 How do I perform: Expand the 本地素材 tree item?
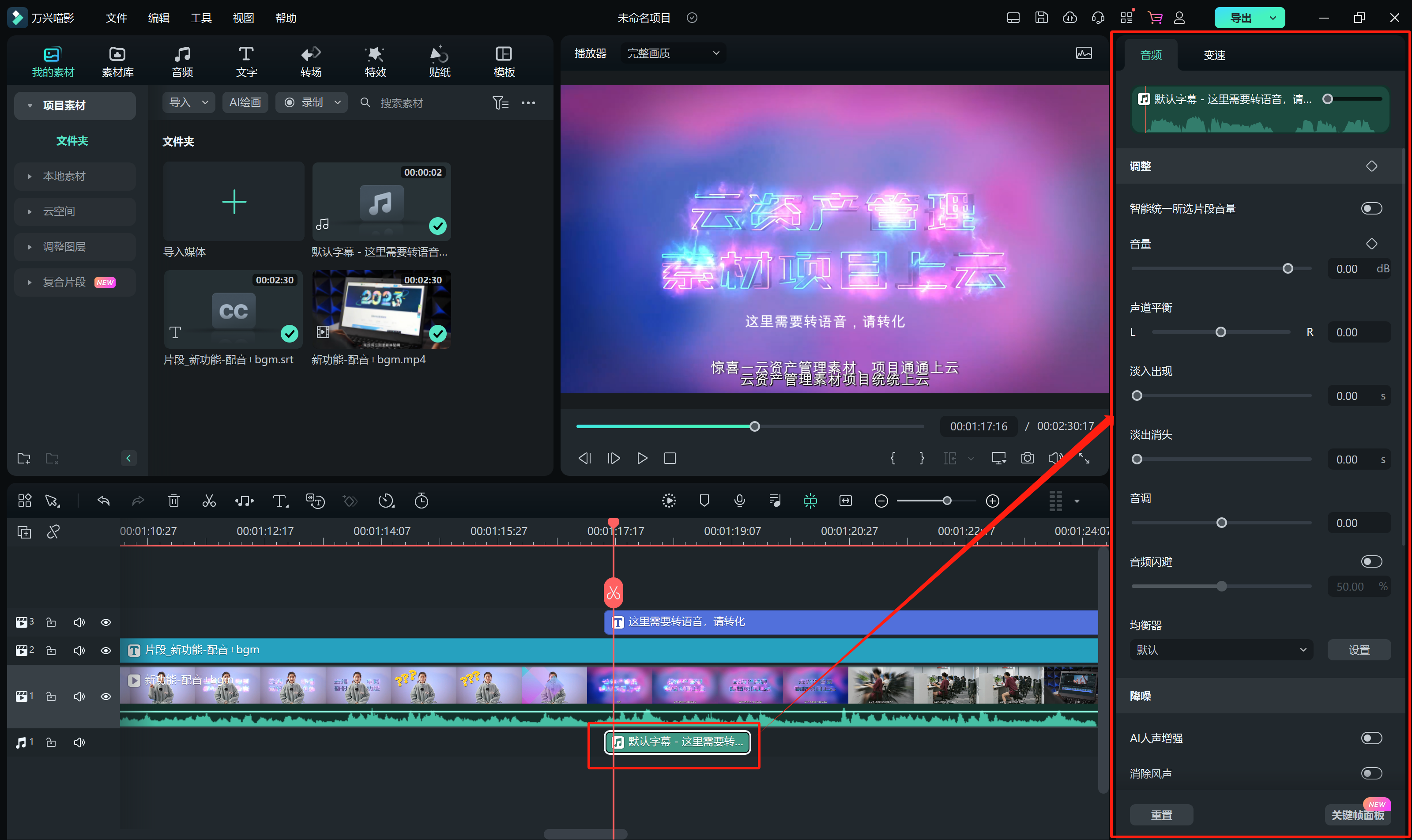click(x=75, y=176)
